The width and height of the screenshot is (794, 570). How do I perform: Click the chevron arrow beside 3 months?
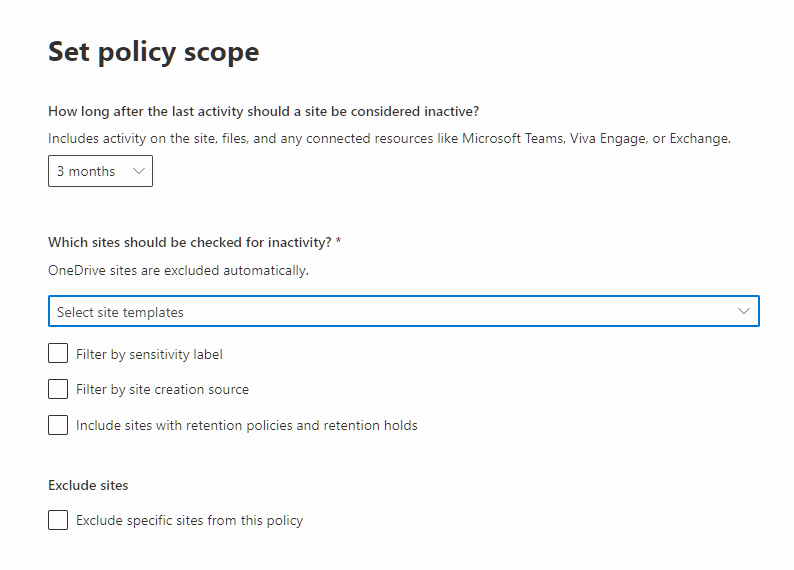tap(139, 171)
